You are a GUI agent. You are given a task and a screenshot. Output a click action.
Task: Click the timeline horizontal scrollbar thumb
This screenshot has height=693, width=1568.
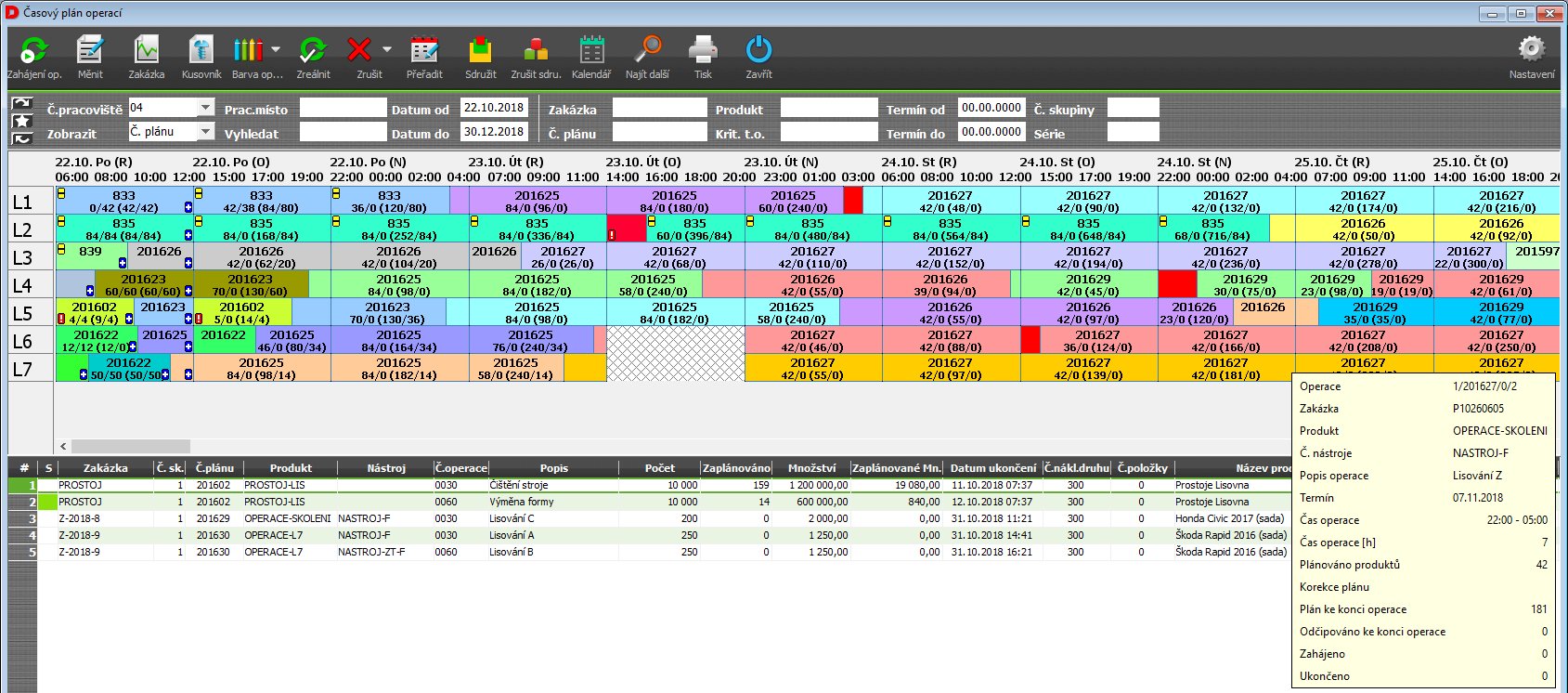tap(131, 446)
